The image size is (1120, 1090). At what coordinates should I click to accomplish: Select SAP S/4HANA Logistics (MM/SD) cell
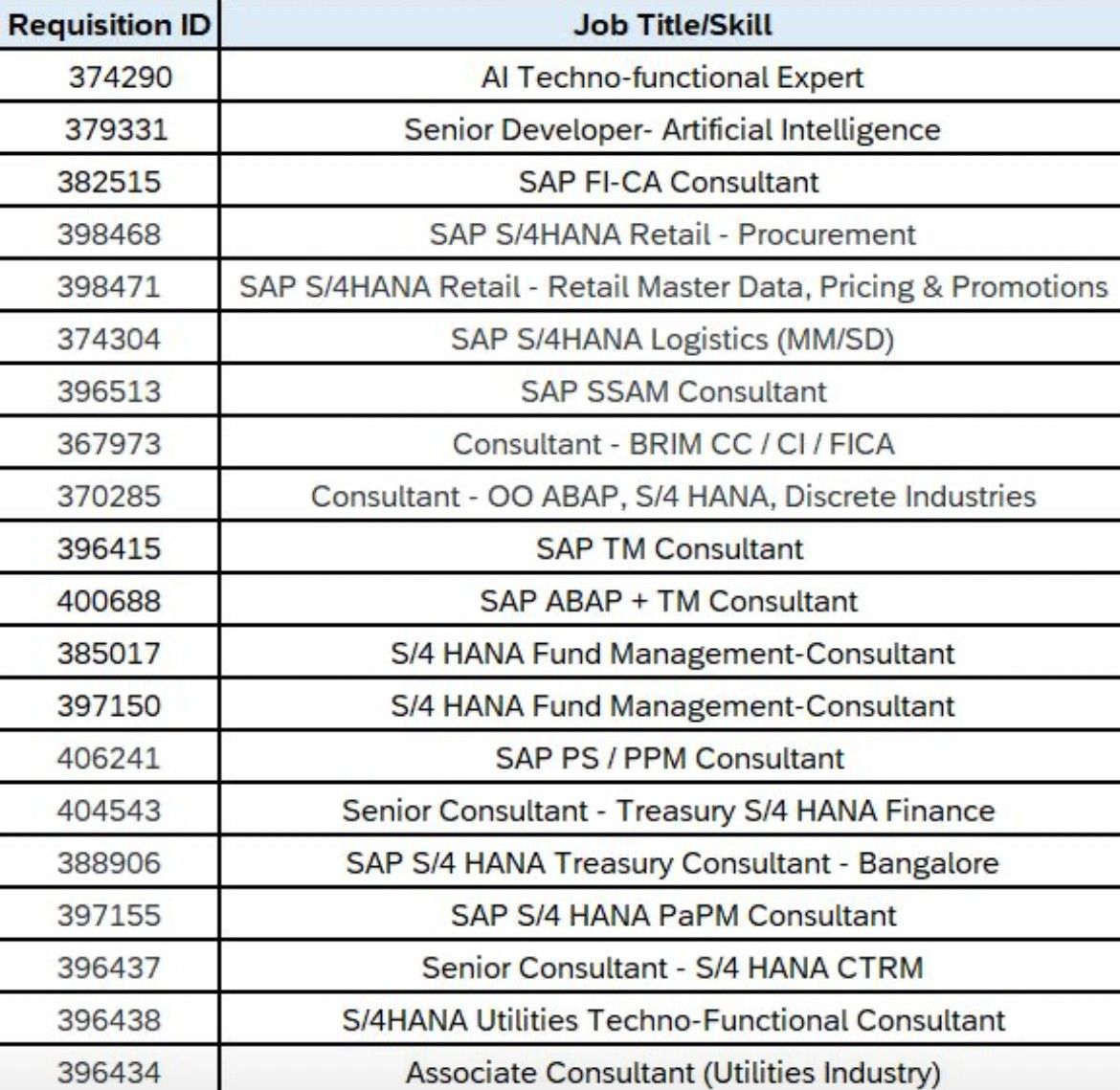pos(671,338)
